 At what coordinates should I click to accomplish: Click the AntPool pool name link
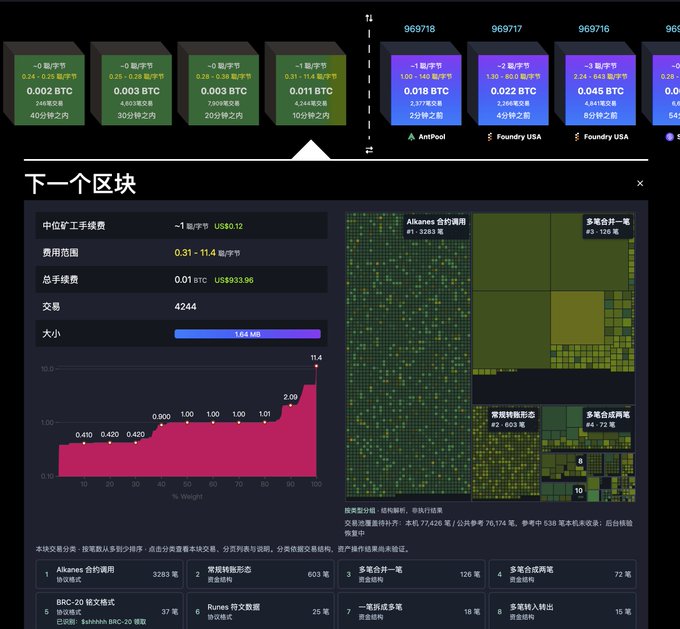[x=432, y=137]
